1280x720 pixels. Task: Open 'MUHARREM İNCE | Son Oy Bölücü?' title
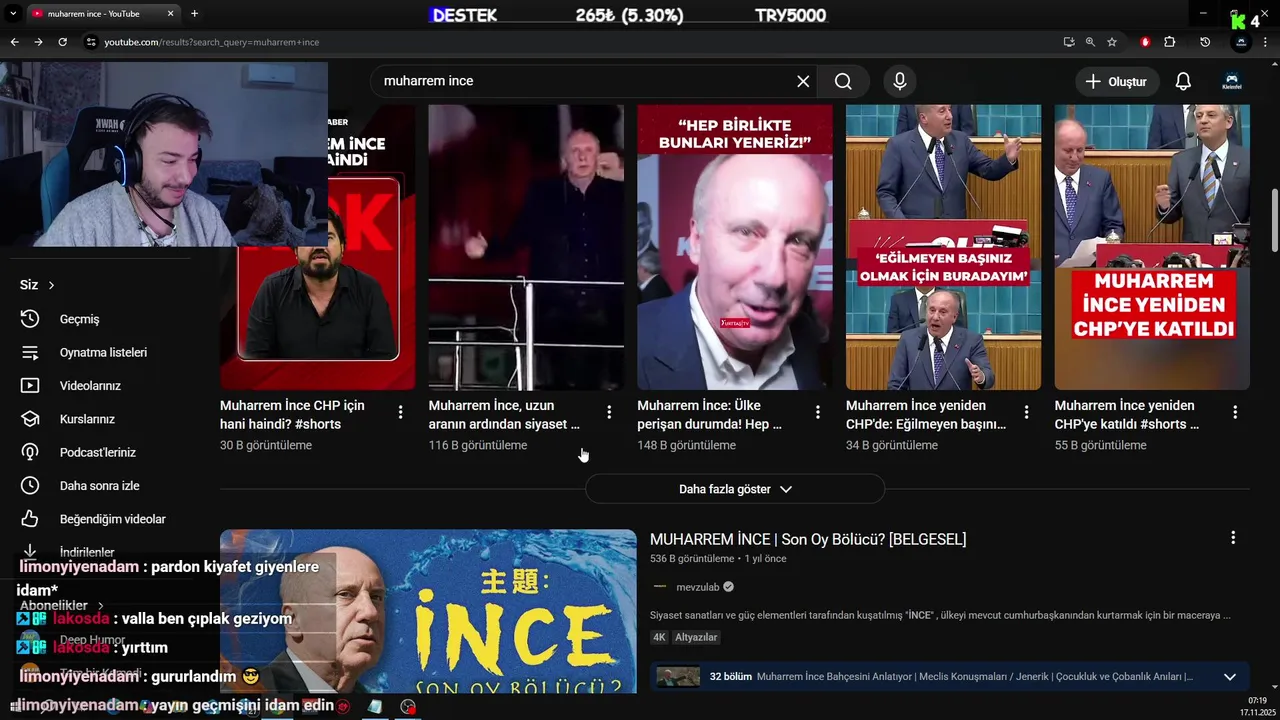tap(808, 539)
